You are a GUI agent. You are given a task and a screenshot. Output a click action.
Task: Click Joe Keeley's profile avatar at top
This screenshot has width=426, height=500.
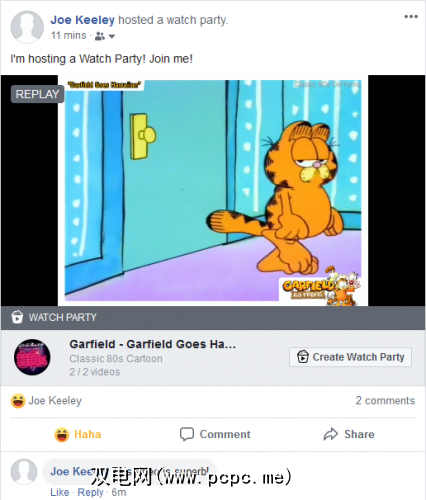click(x=27, y=27)
